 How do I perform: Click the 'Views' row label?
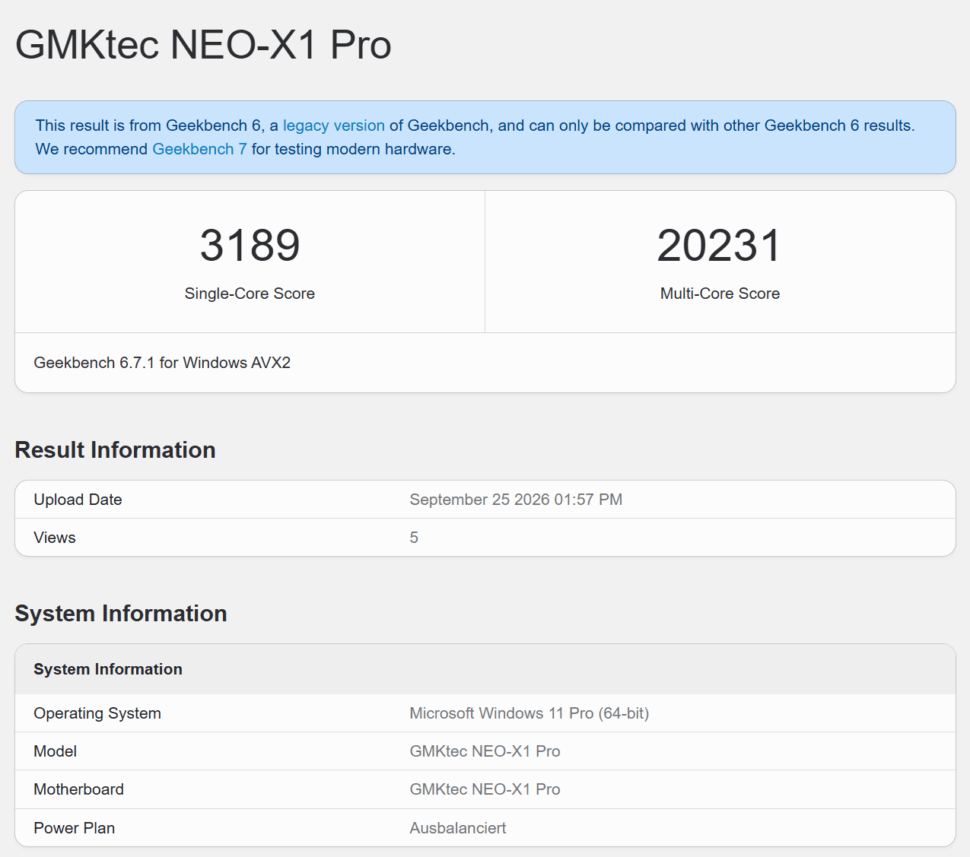click(54, 537)
